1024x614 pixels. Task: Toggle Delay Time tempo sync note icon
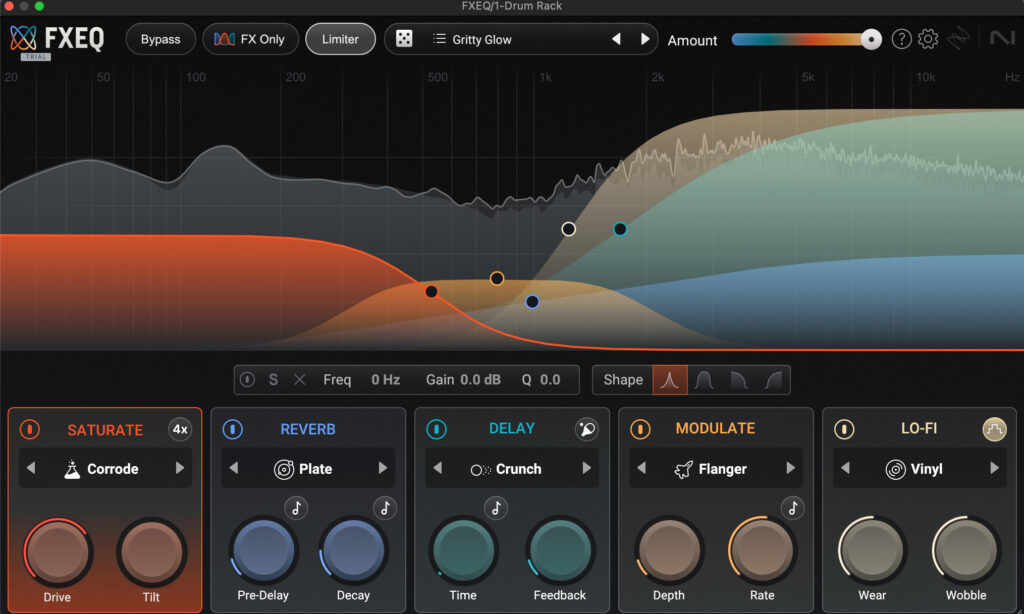(x=496, y=508)
